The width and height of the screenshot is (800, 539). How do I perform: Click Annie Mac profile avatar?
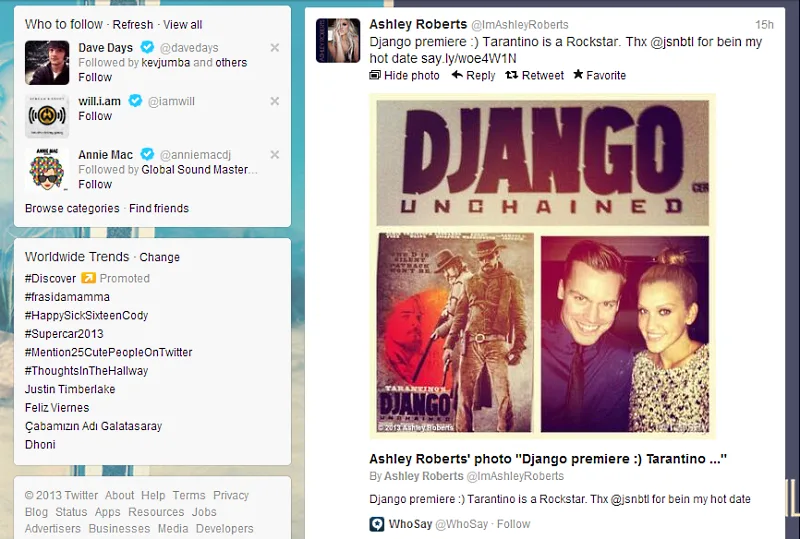[x=47, y=170]
